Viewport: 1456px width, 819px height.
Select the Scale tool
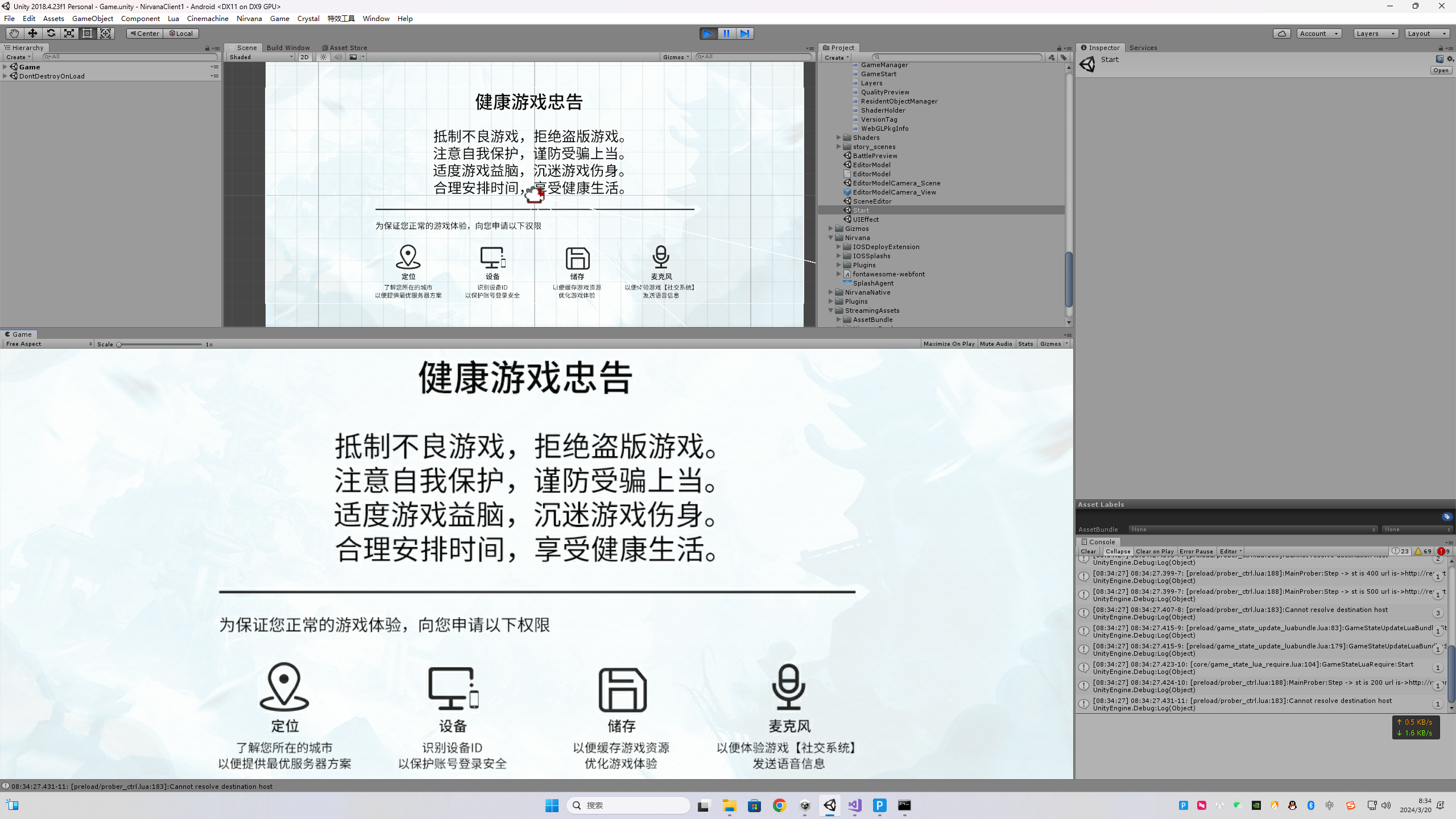[x=69, y=34]
